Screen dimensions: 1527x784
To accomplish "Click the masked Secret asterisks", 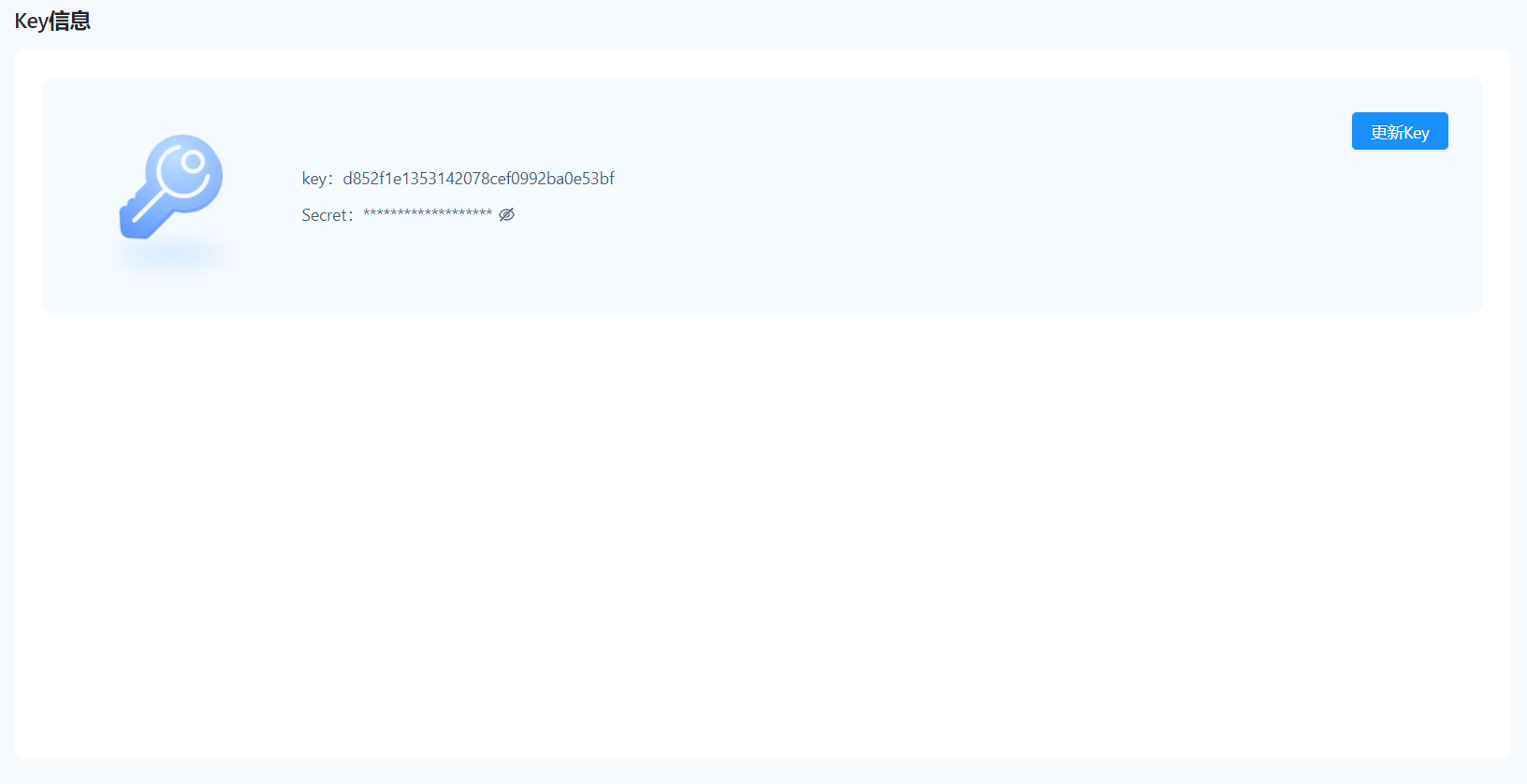I will point(428,214).
